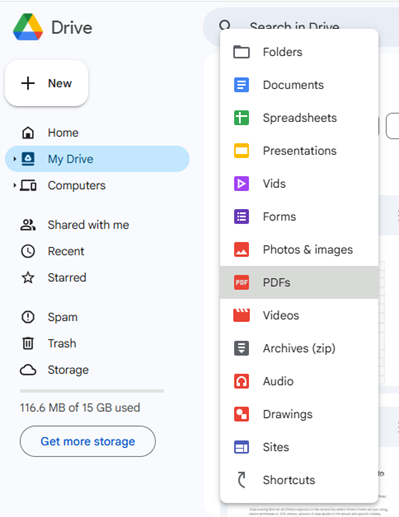Click the Starred star icon

coord(28,278)
